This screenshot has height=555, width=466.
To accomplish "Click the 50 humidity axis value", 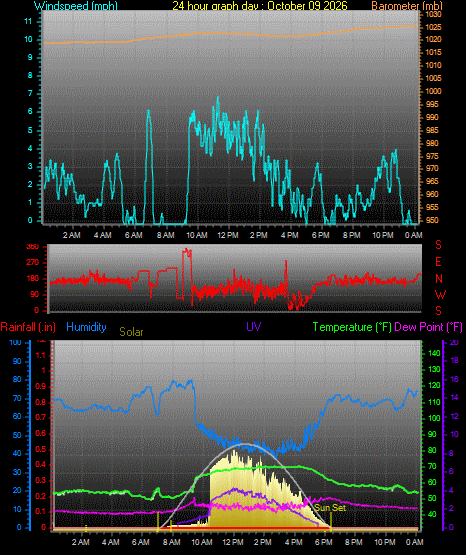I will (17, 435).
